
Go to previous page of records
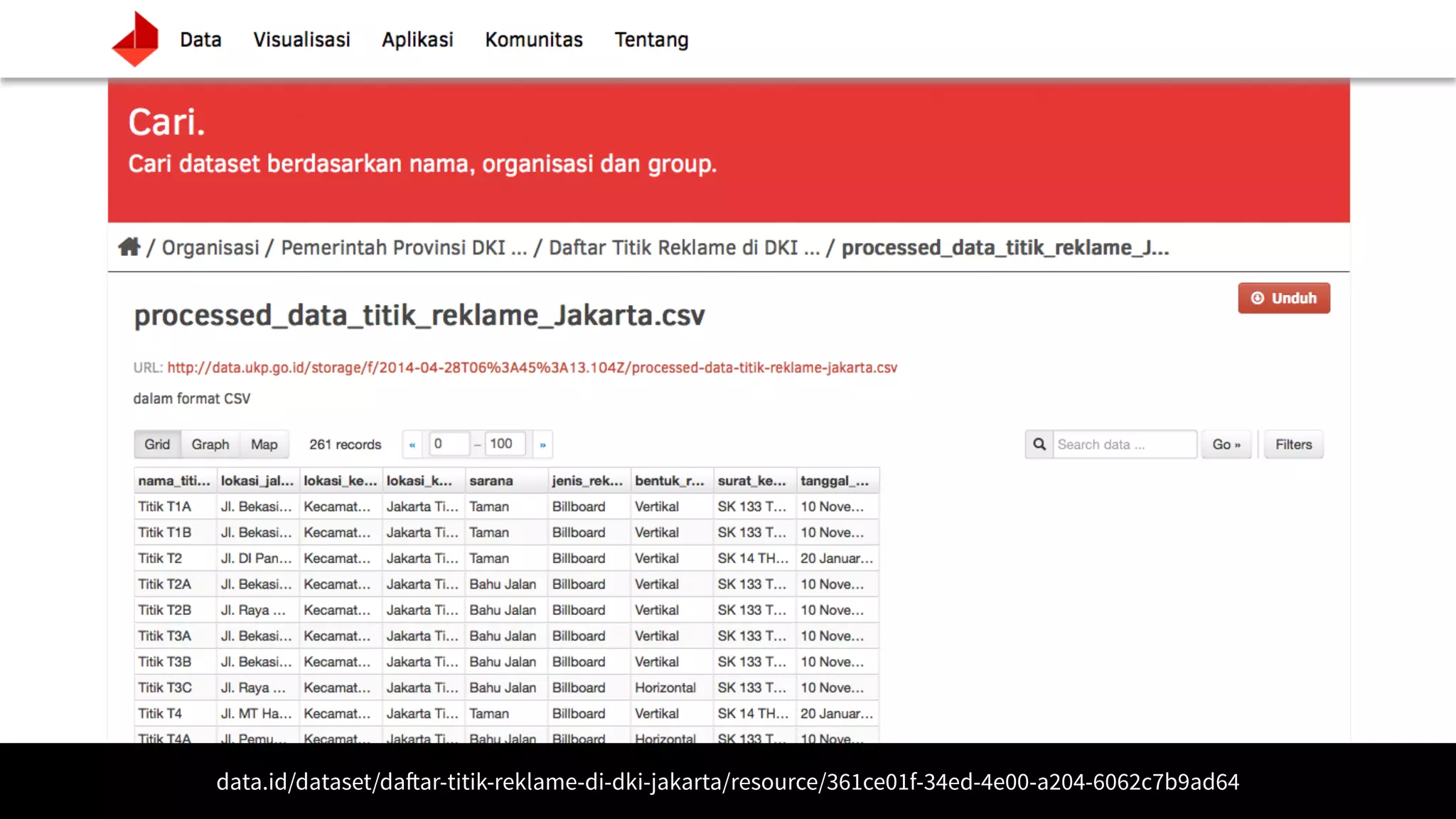[x=412, y=444]
